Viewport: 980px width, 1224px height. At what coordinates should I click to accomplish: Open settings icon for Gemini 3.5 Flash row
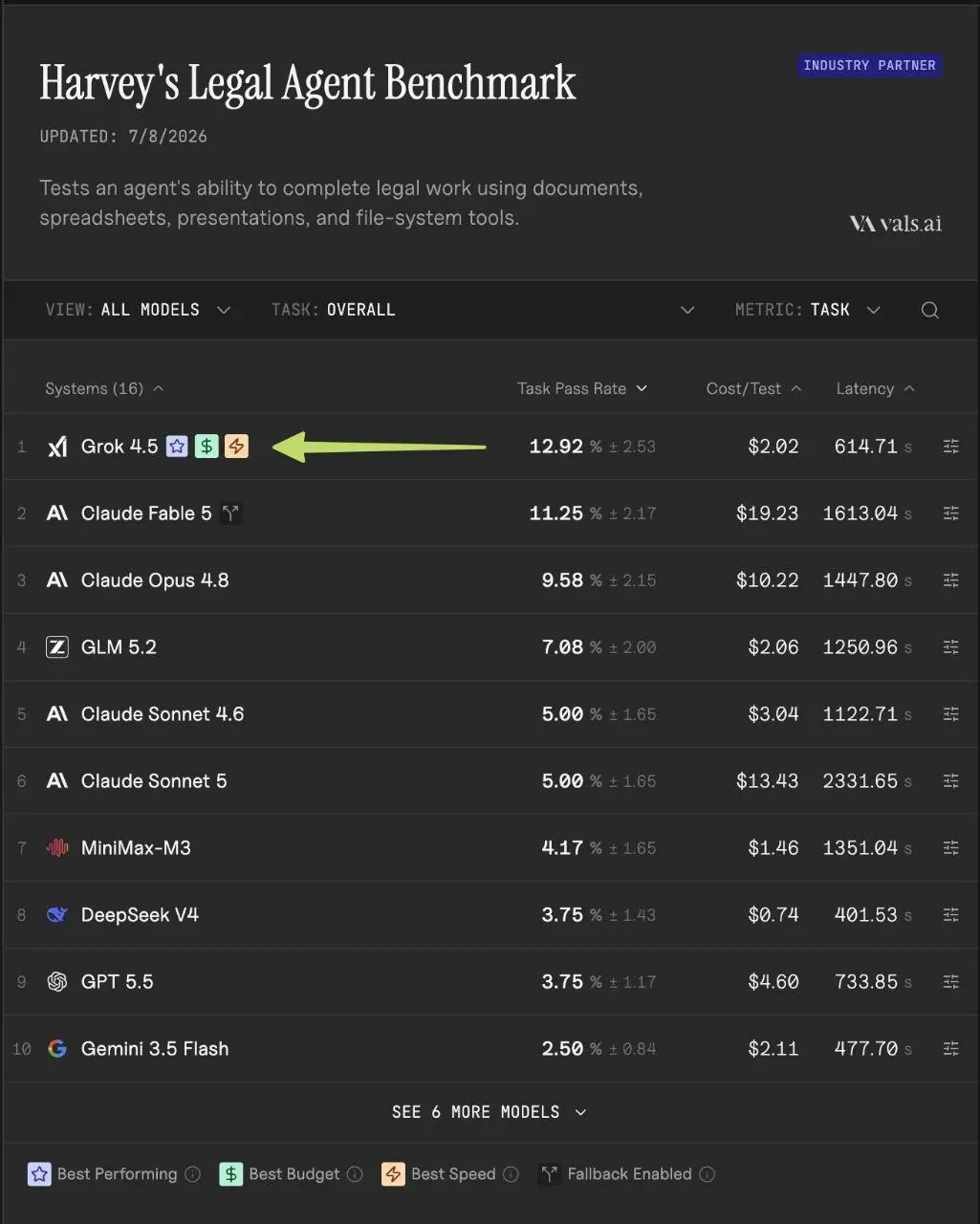pos(950,1049)
